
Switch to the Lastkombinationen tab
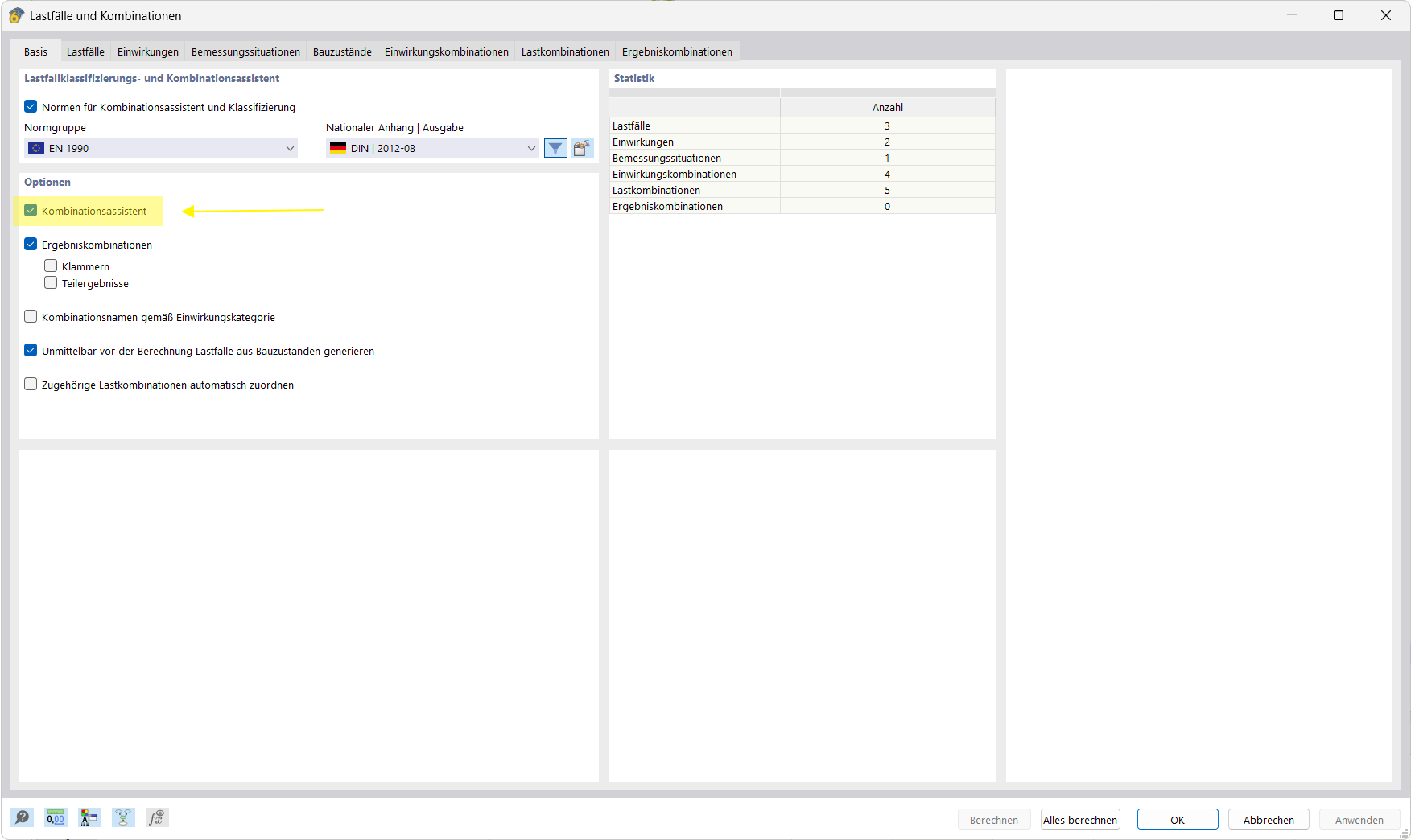coord(564,51)
